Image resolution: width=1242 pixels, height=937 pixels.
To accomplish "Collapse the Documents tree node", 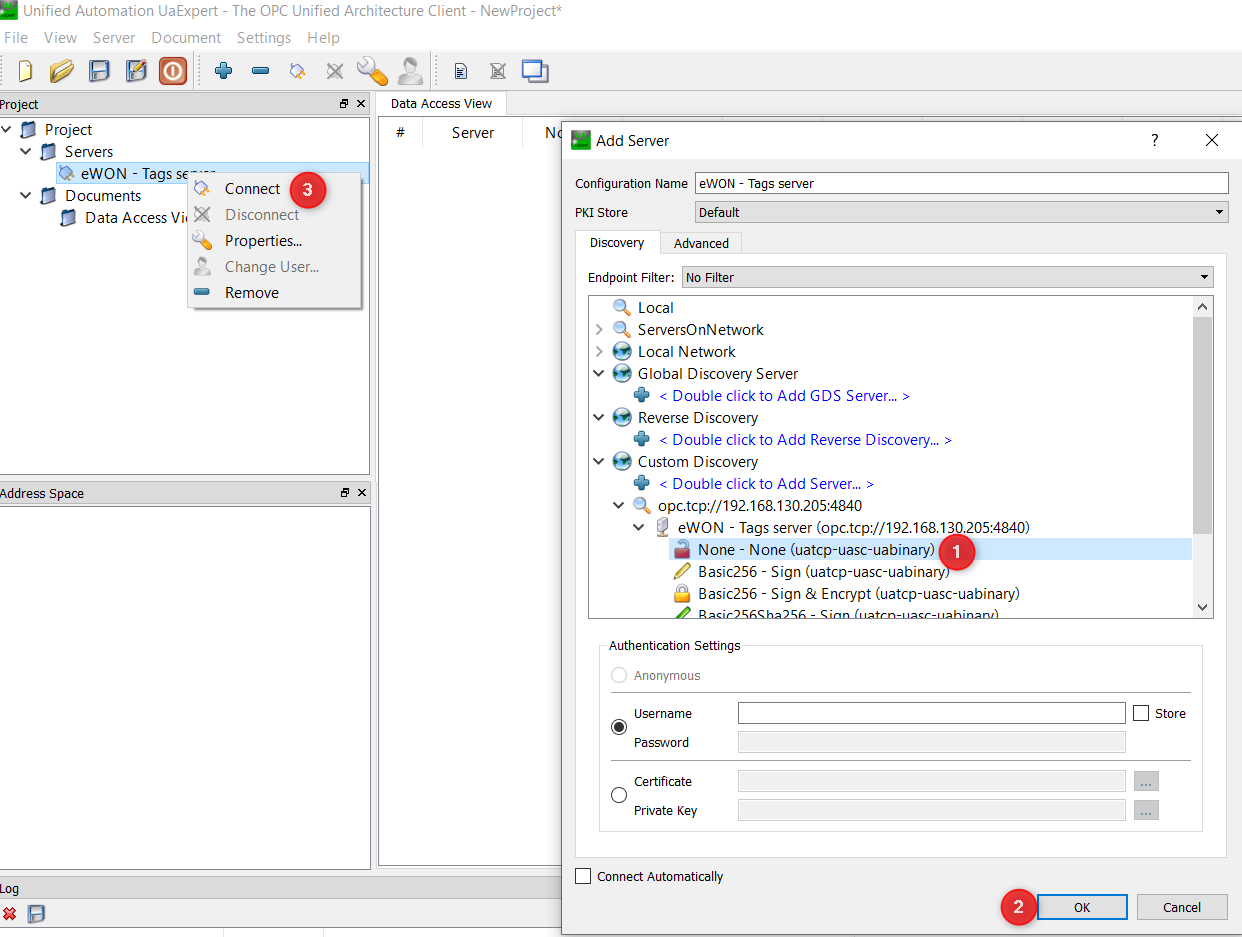I will point(26,196).
